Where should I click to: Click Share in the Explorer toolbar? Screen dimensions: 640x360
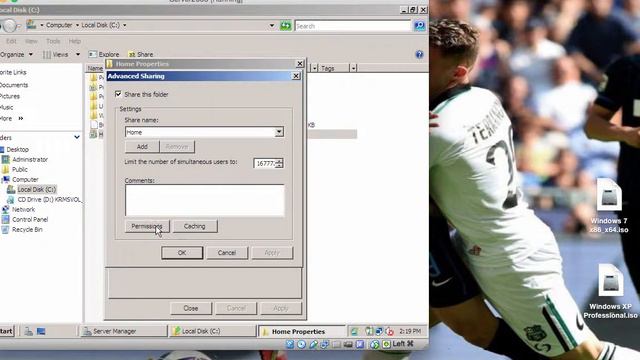tap(140, 54)
